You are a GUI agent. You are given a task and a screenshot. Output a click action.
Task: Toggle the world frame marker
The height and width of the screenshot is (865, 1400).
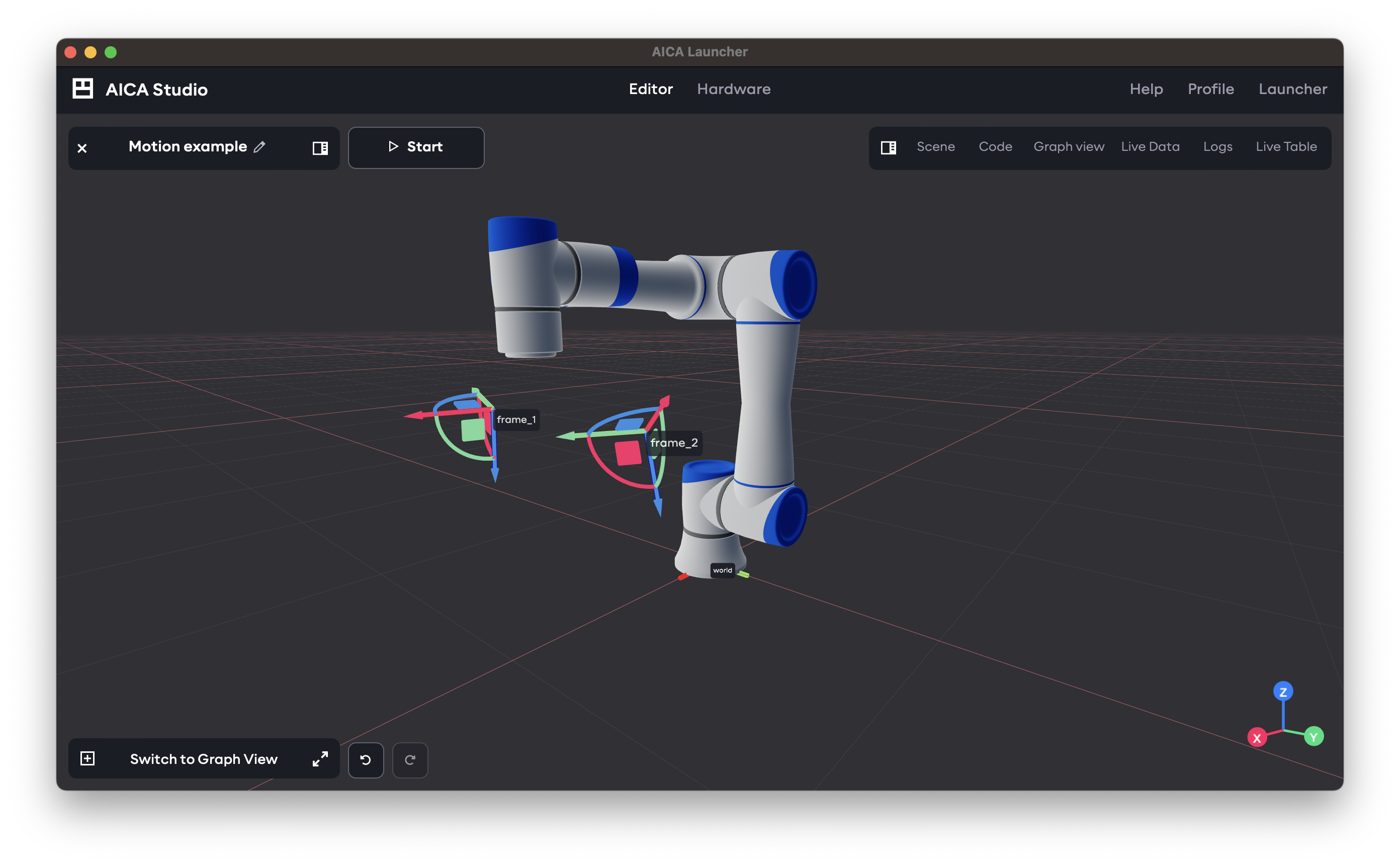(722, 570)
